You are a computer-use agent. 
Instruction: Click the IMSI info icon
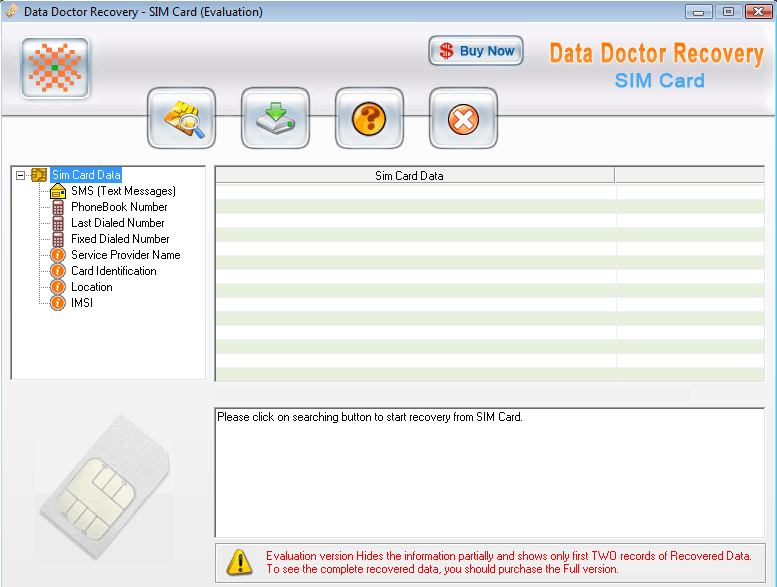click(58, 303)
